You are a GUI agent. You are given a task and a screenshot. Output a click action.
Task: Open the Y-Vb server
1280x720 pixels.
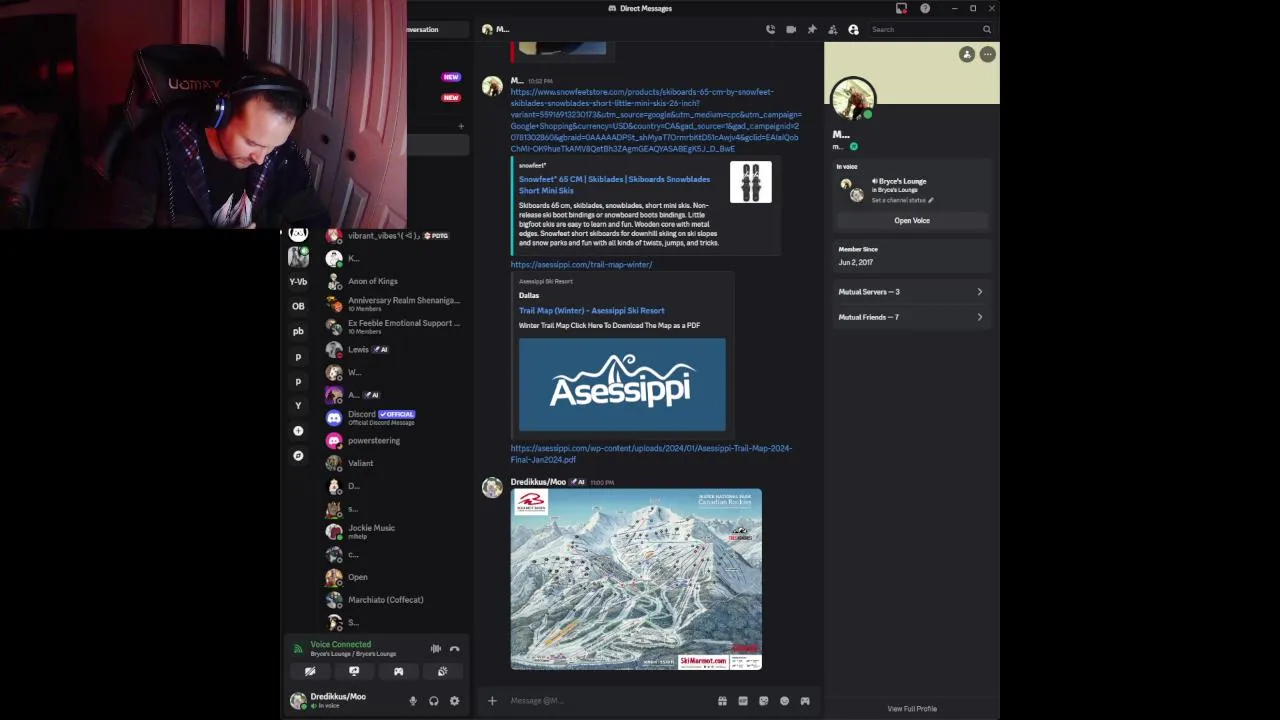click(298, 282)
